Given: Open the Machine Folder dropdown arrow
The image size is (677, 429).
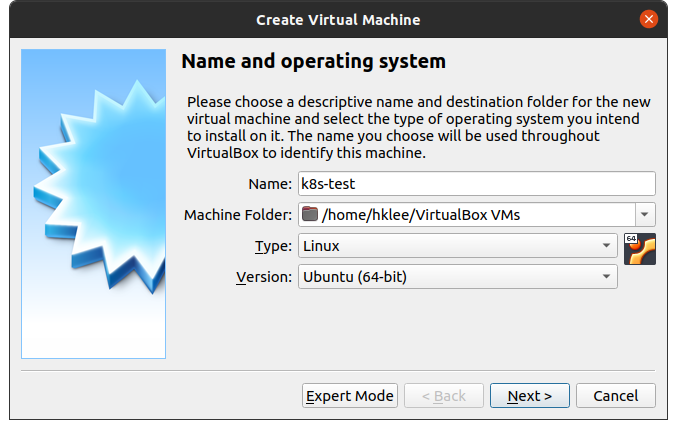Looking at the screenshot, I should tap(645, 214).
